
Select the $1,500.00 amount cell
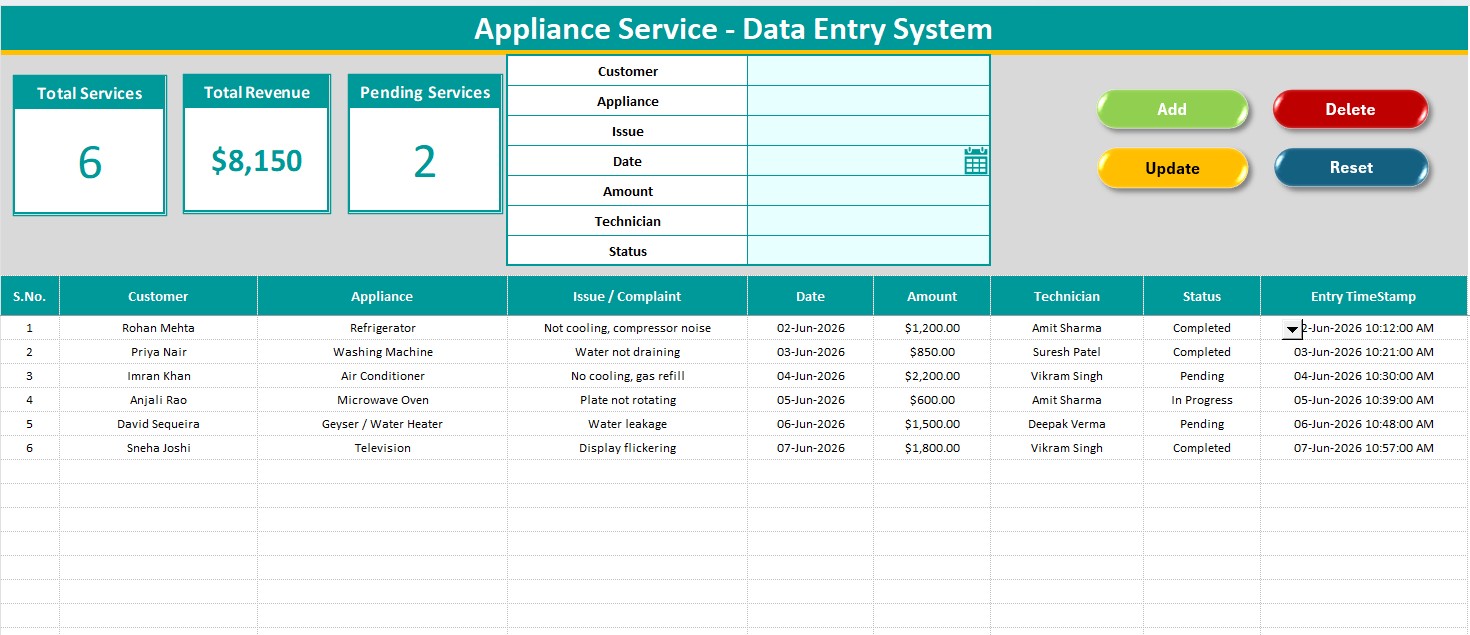pos(932,424)
